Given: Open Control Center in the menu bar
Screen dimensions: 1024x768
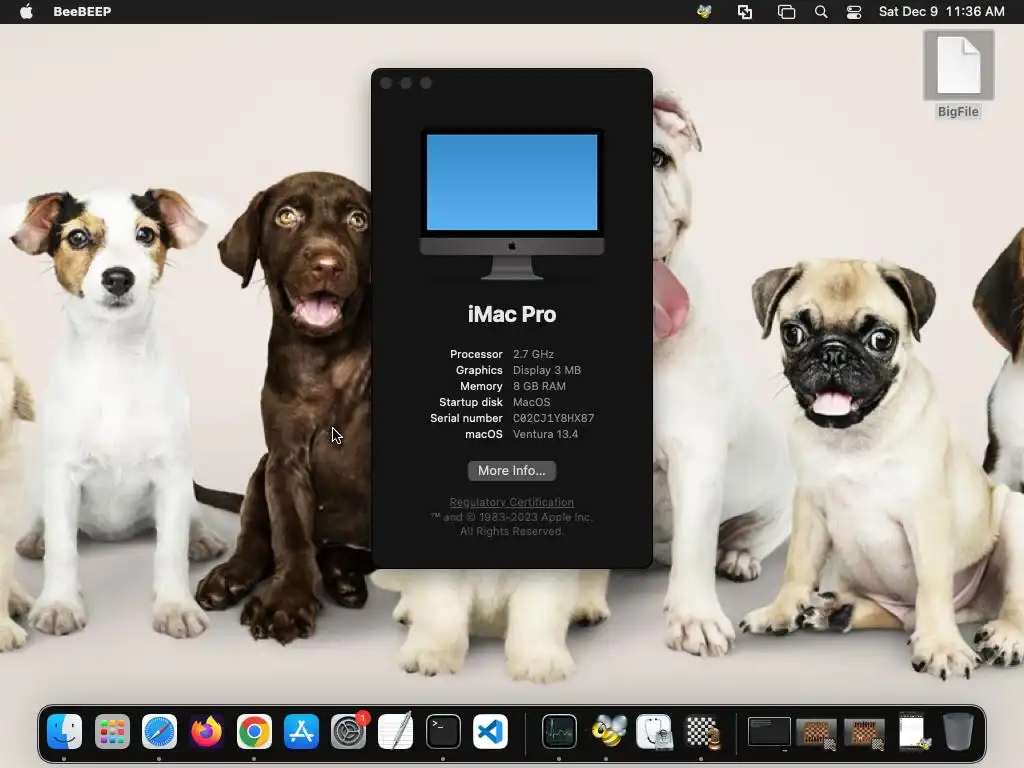Looking at the screenshot, I should pos(854,12).
